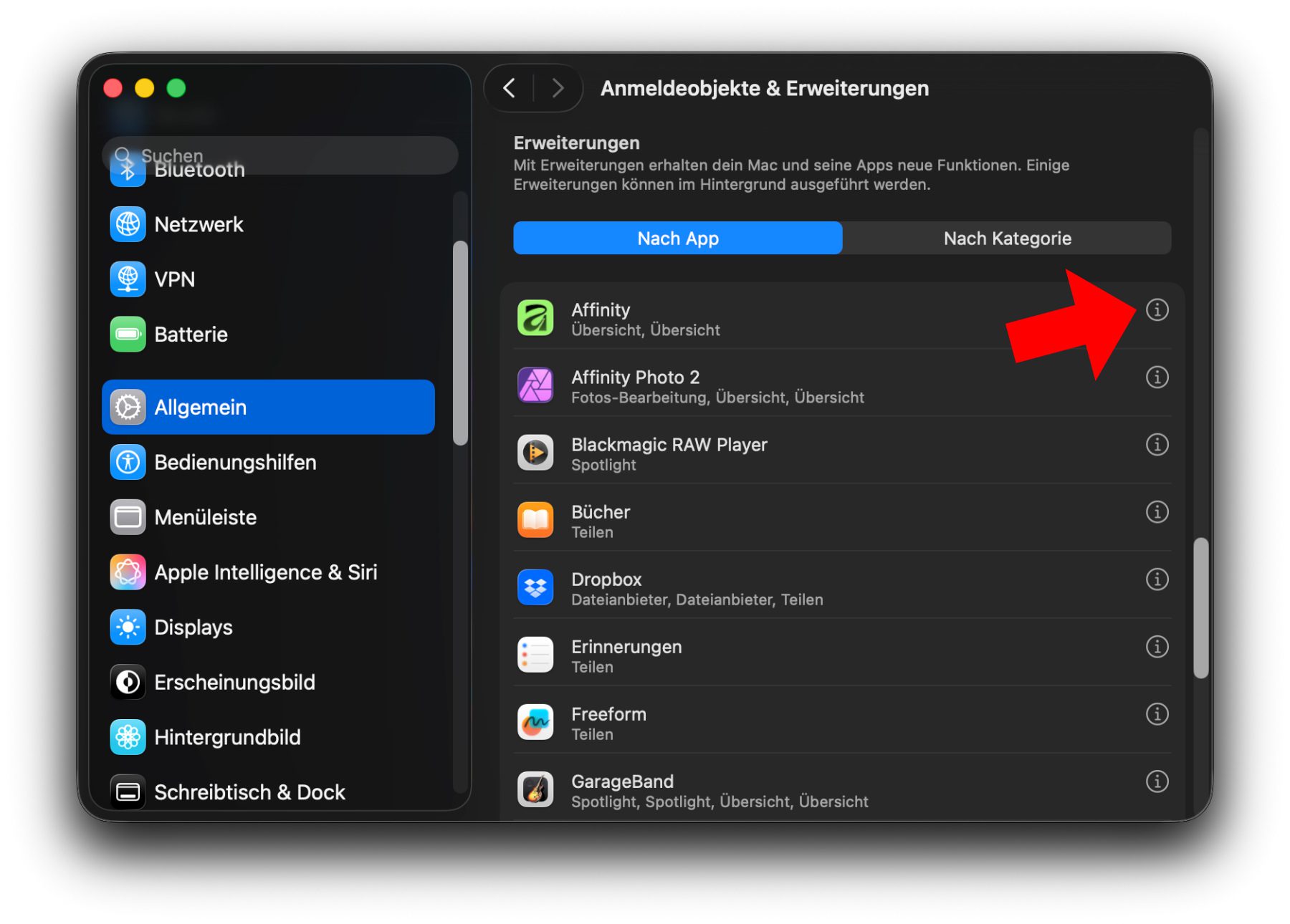1290x924 pixels.
Task: Click the sidebar scrollbar thumb
Action: click(x=460, y=342)
